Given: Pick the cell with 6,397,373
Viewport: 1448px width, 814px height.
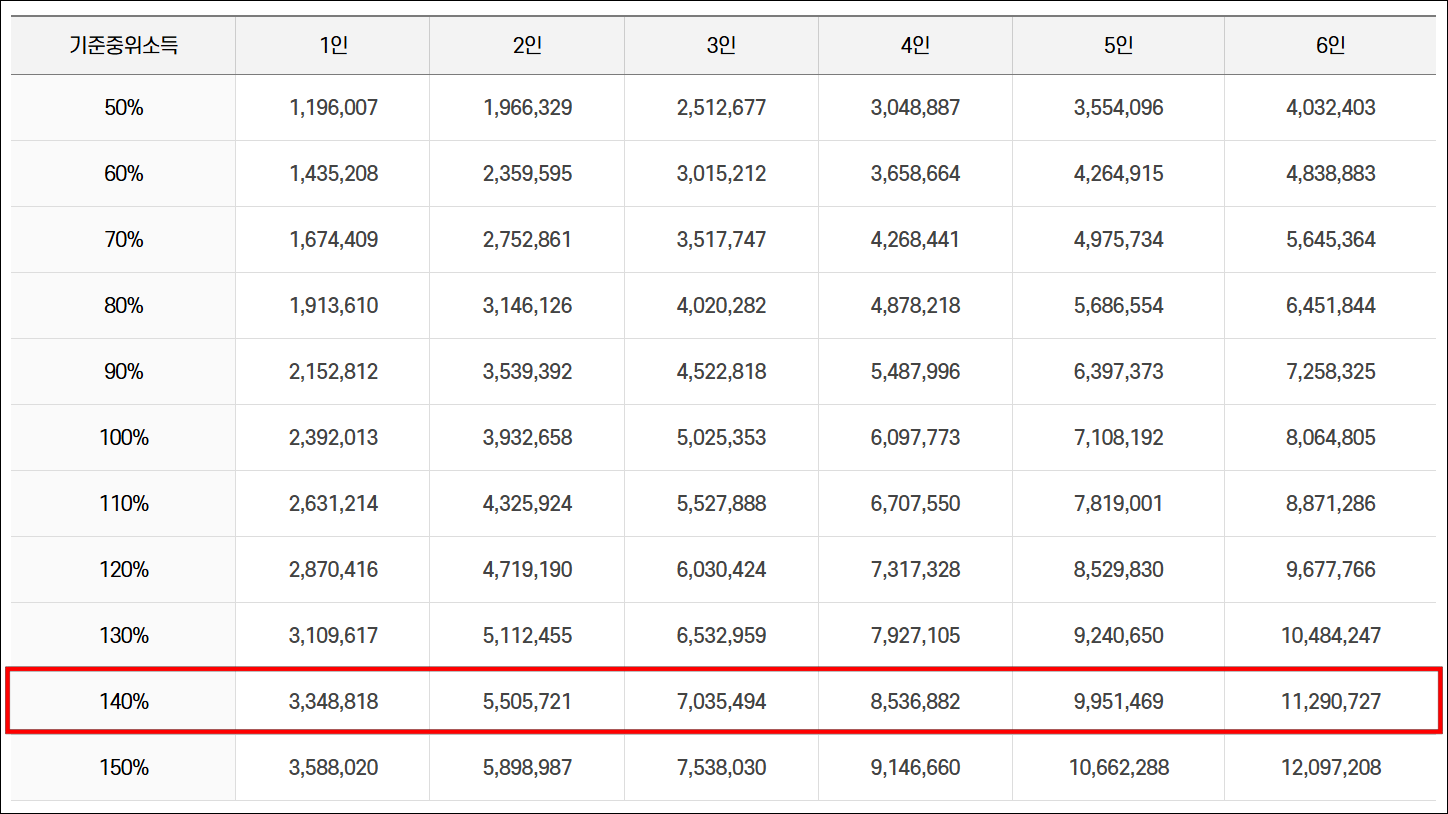Looking at the screenshot, I should tap(1119, 372).
